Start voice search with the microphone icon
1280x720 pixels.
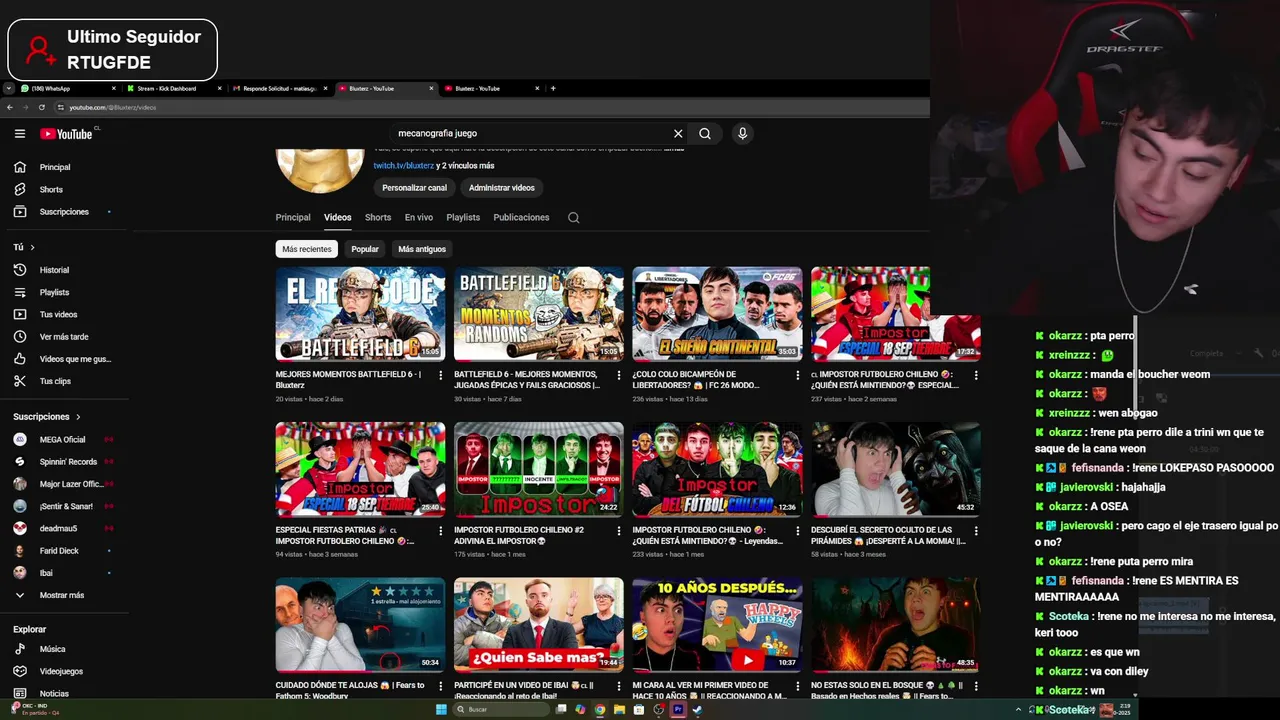pos(742,133)
